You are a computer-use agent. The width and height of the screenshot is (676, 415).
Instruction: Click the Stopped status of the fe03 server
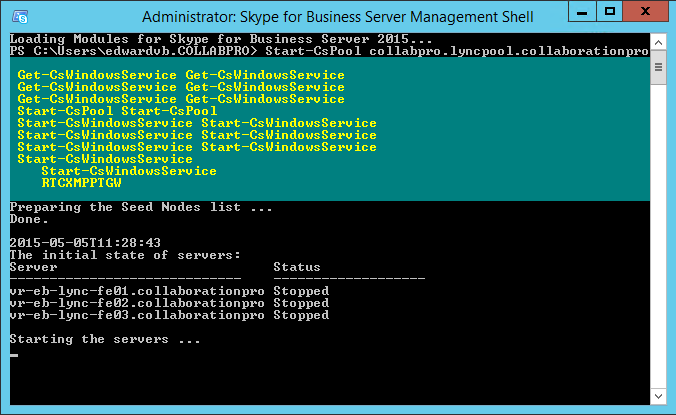301,315
